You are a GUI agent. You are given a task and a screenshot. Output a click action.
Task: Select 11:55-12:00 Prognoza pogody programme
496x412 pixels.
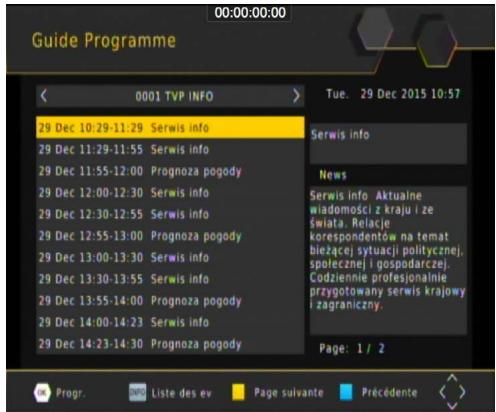point(170,171)
